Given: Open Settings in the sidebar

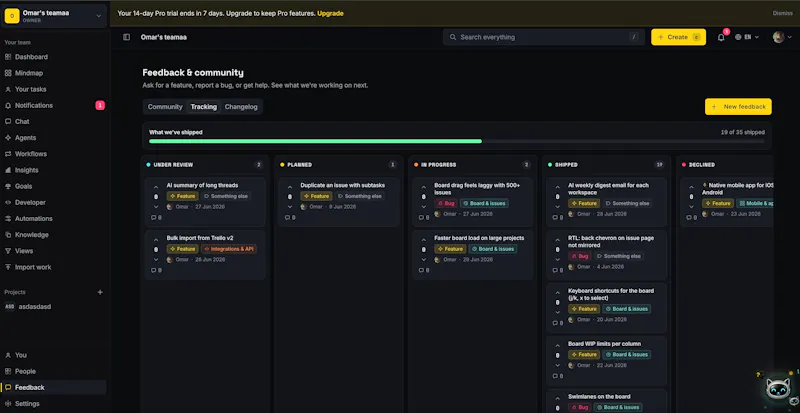Looking at the screenshot, I should tap(54, 403).
